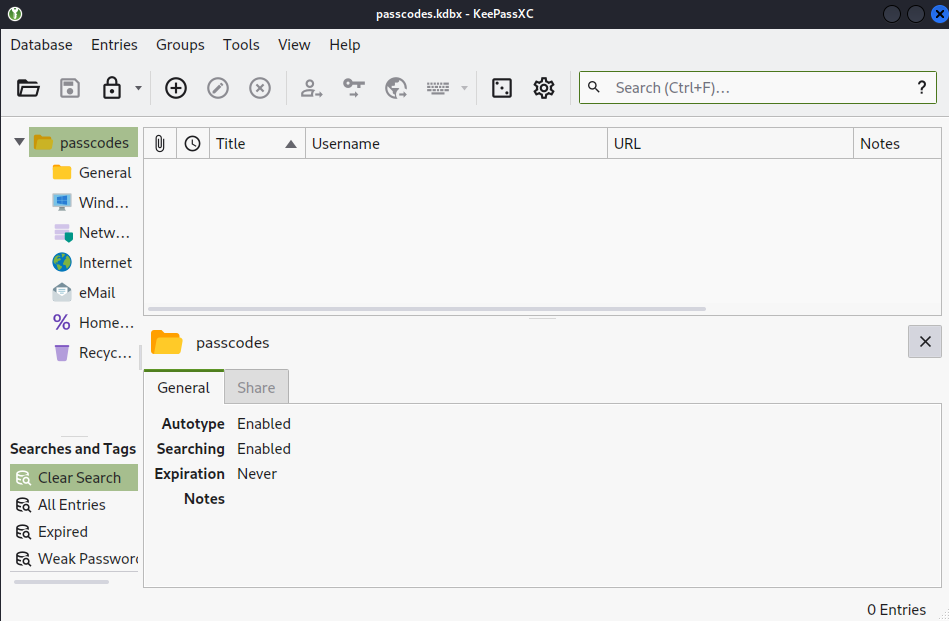Sort entries by Notes column

click(898, 143)
